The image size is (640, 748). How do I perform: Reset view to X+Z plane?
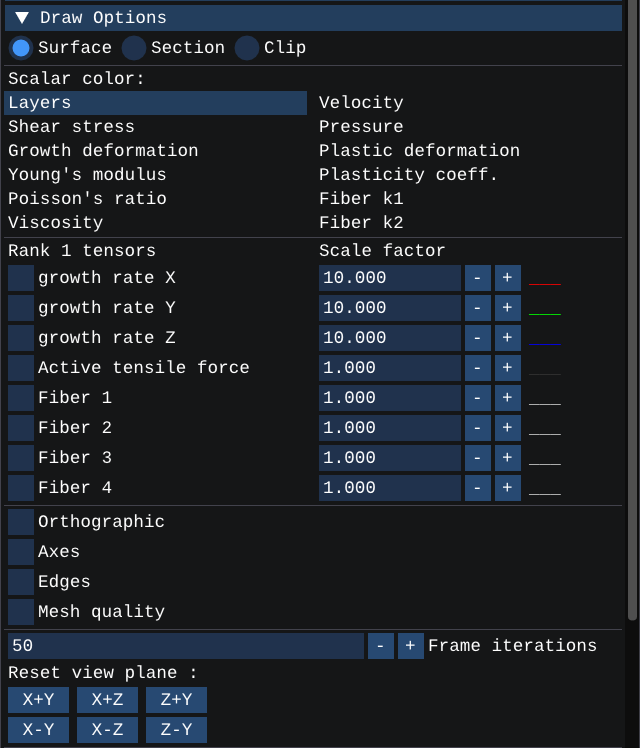pos(107,700)
